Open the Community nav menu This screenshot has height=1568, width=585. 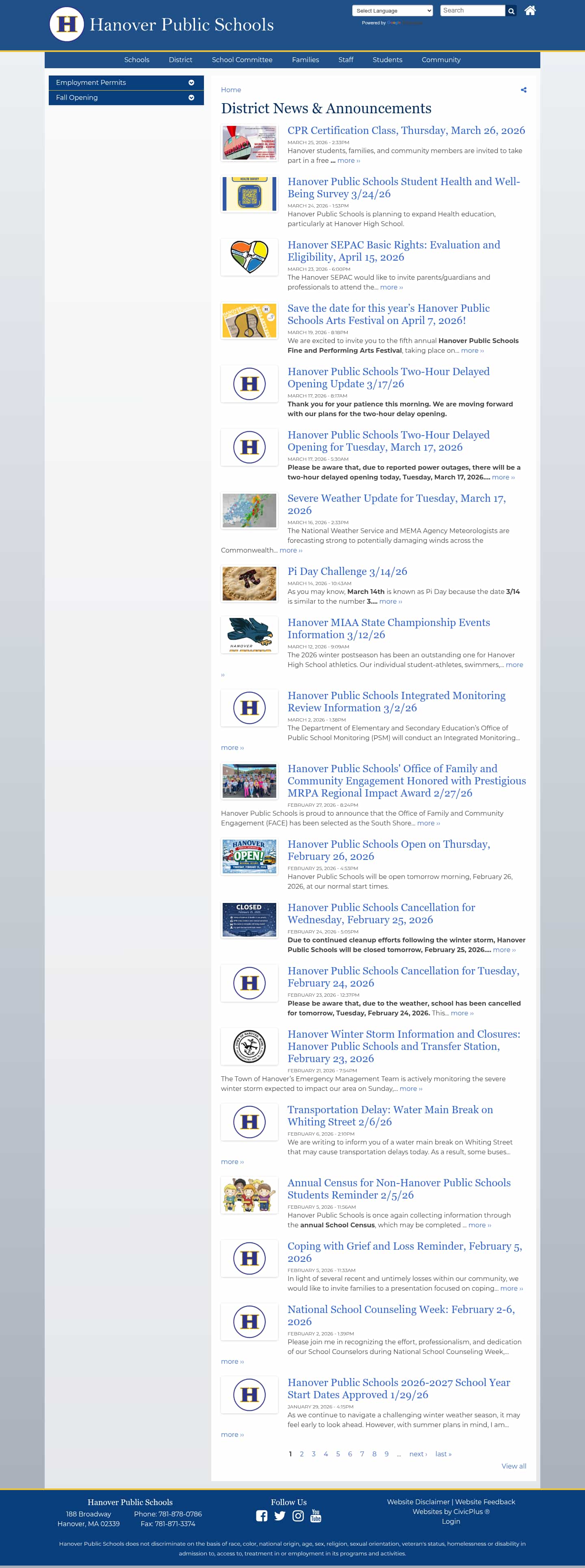pyautogui.click(x=441, y=60)
